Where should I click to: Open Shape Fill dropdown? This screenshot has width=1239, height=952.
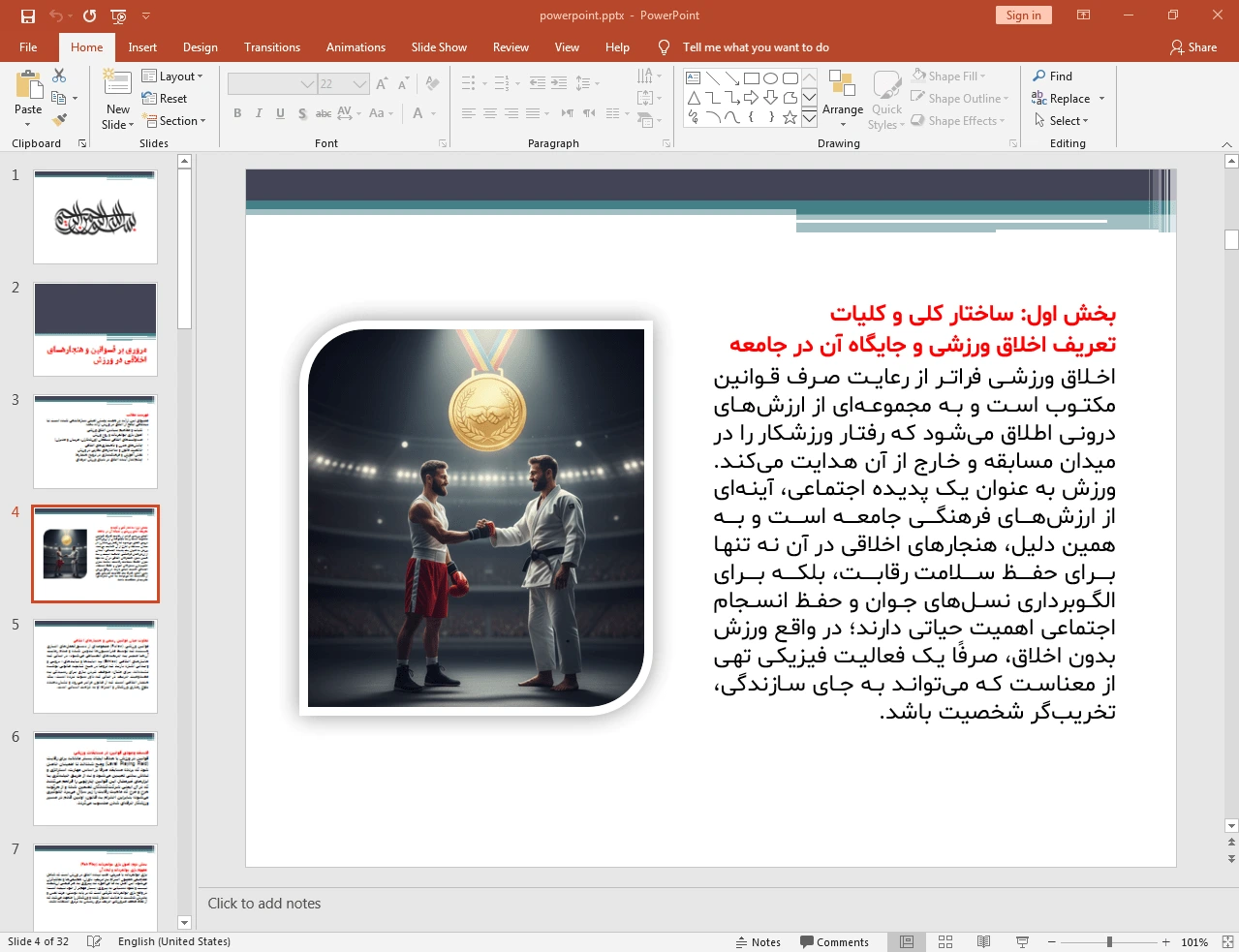[x=949, y=76]
